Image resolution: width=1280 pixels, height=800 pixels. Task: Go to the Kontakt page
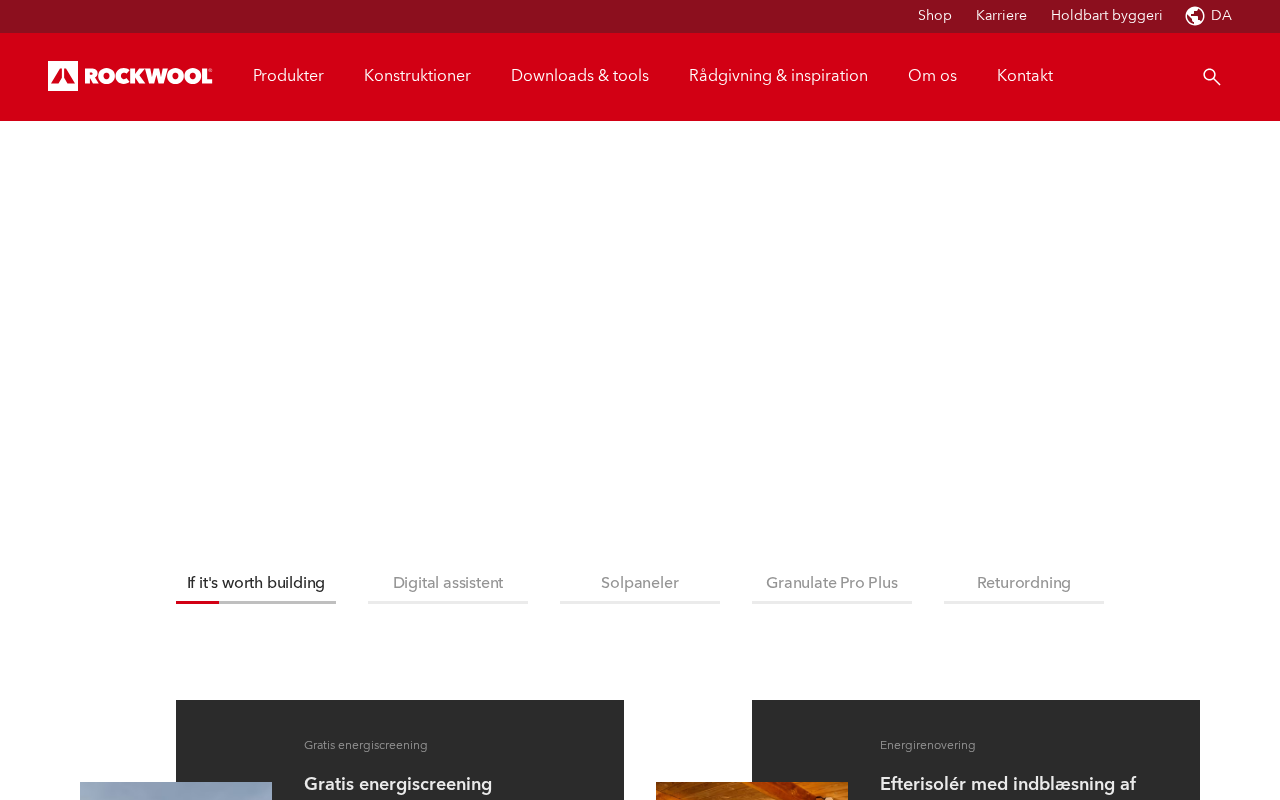point(1025,76)
